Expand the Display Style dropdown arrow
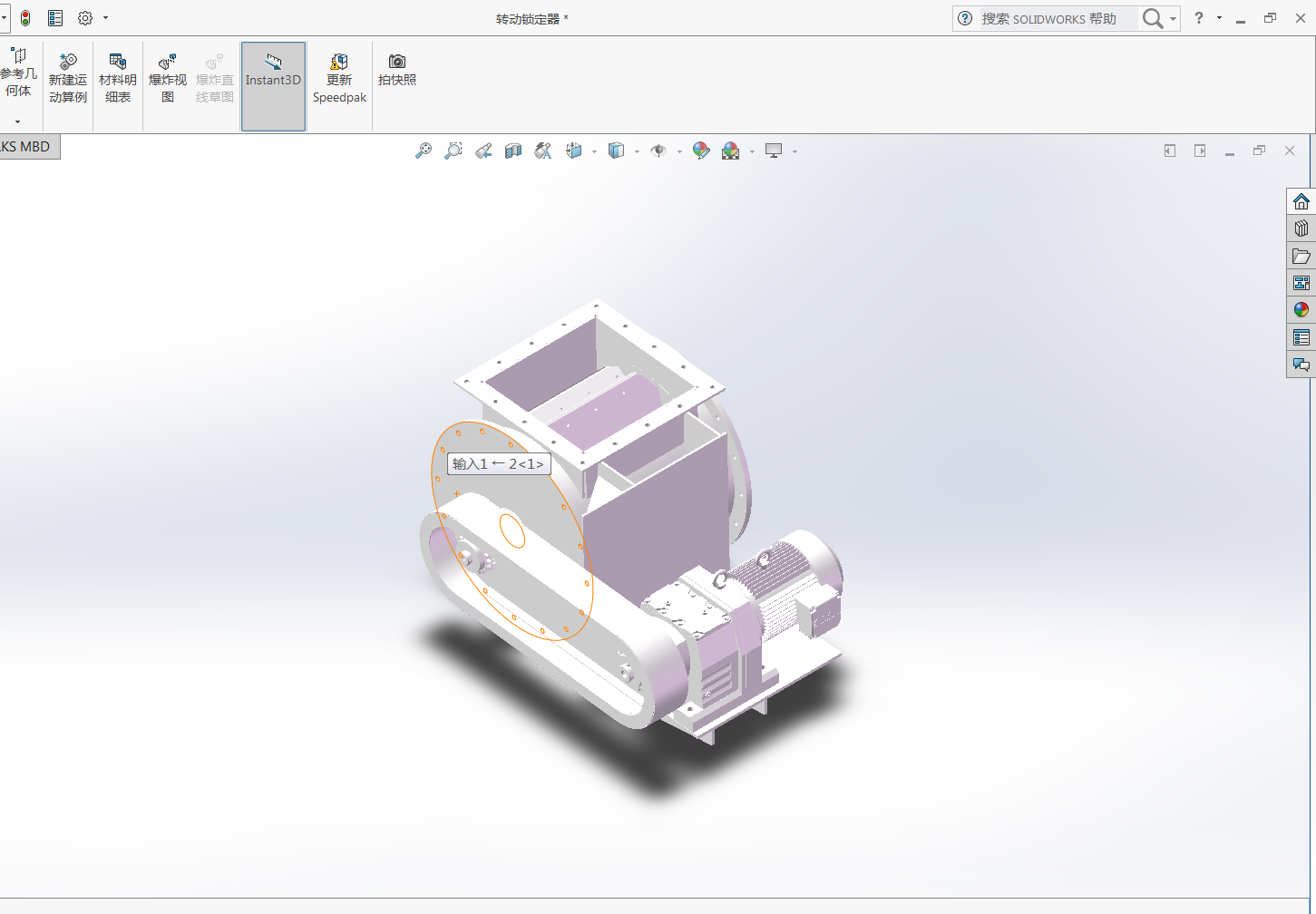This screenshot has width=1316, height=914. (637, 152)
